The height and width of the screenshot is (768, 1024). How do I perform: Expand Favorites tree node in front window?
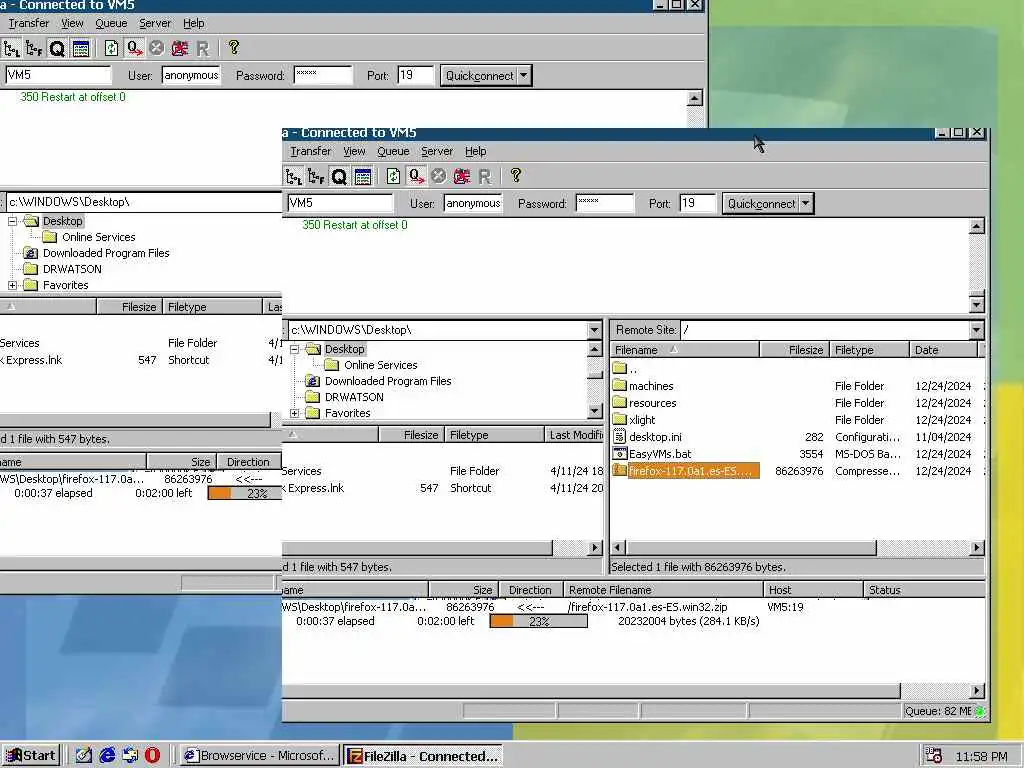tap(295, 413)
